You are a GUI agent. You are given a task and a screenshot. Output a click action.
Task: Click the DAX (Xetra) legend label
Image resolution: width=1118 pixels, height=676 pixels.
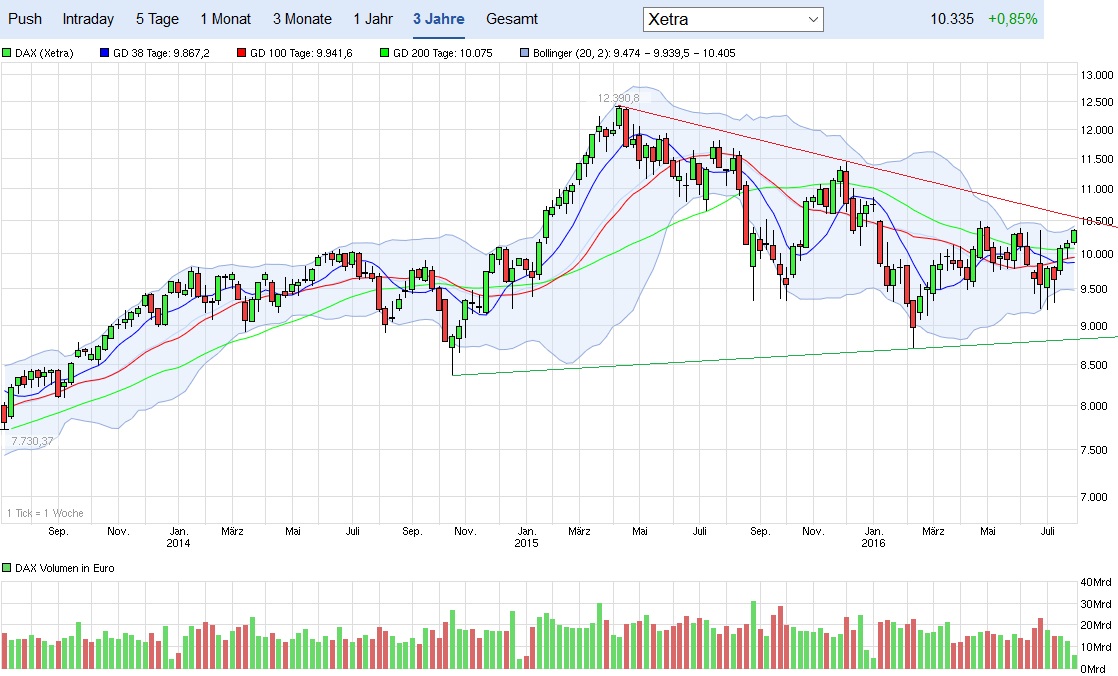coord(44,53)
